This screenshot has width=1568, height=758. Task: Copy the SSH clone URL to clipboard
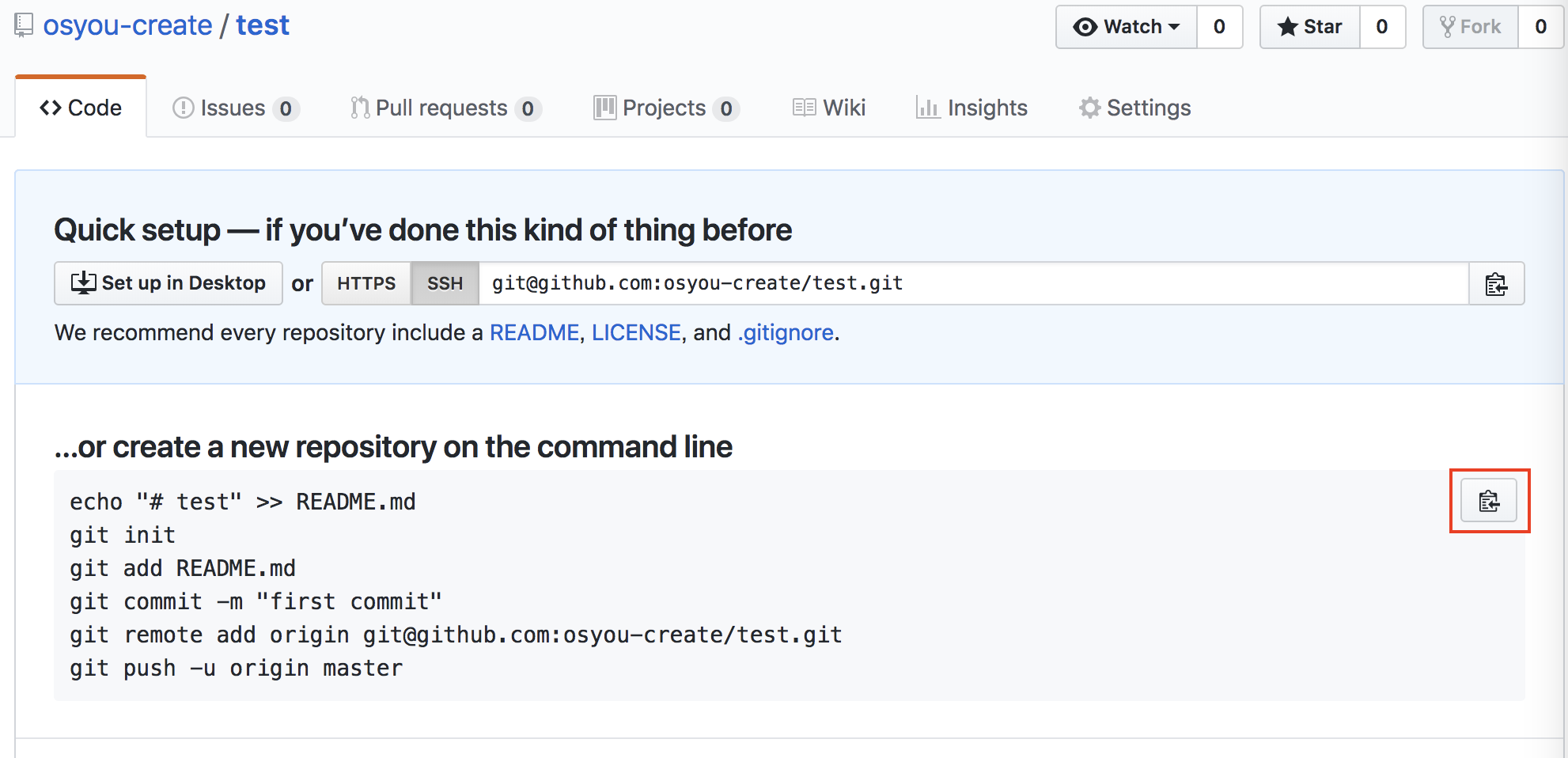coord(1496,283)
